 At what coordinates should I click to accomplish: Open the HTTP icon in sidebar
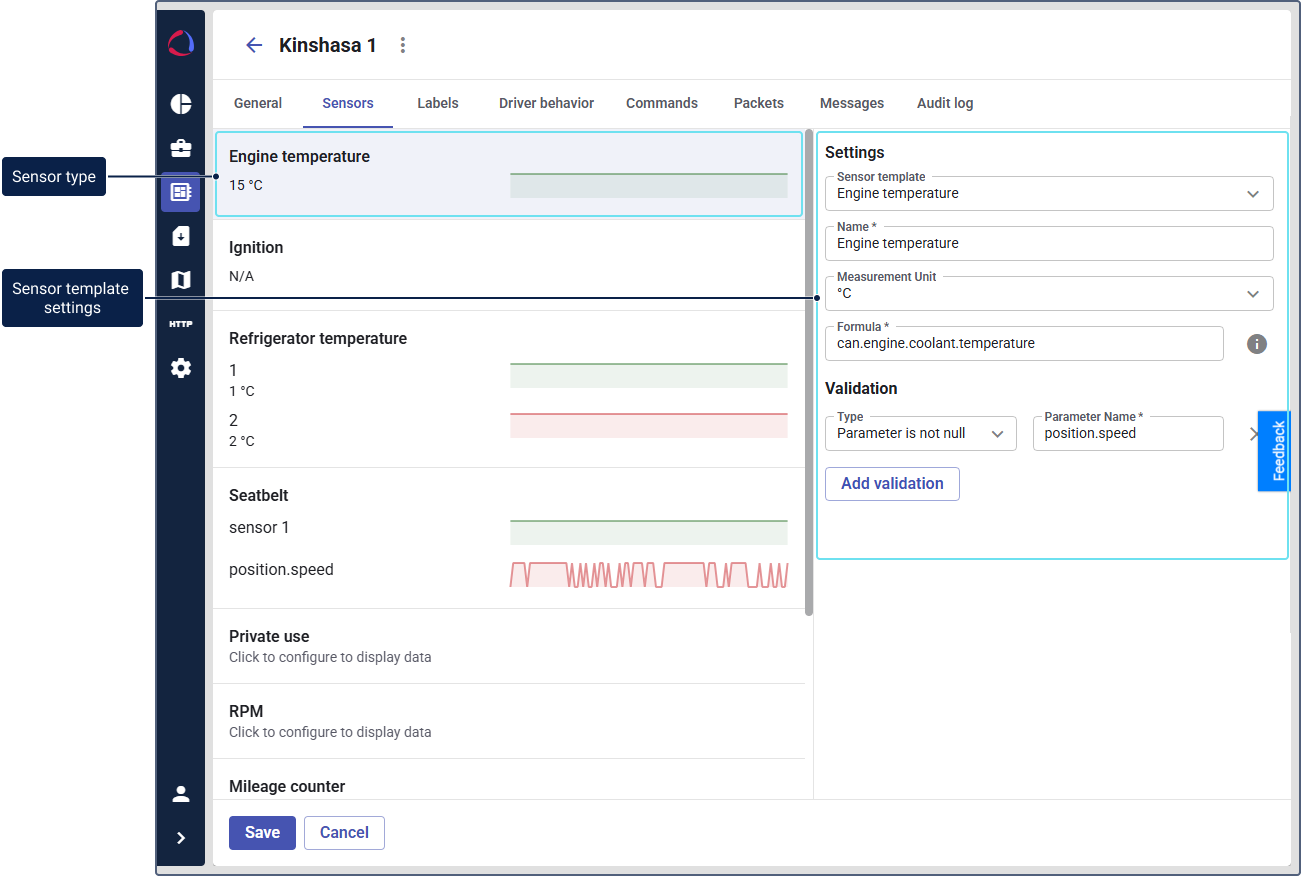181,324
